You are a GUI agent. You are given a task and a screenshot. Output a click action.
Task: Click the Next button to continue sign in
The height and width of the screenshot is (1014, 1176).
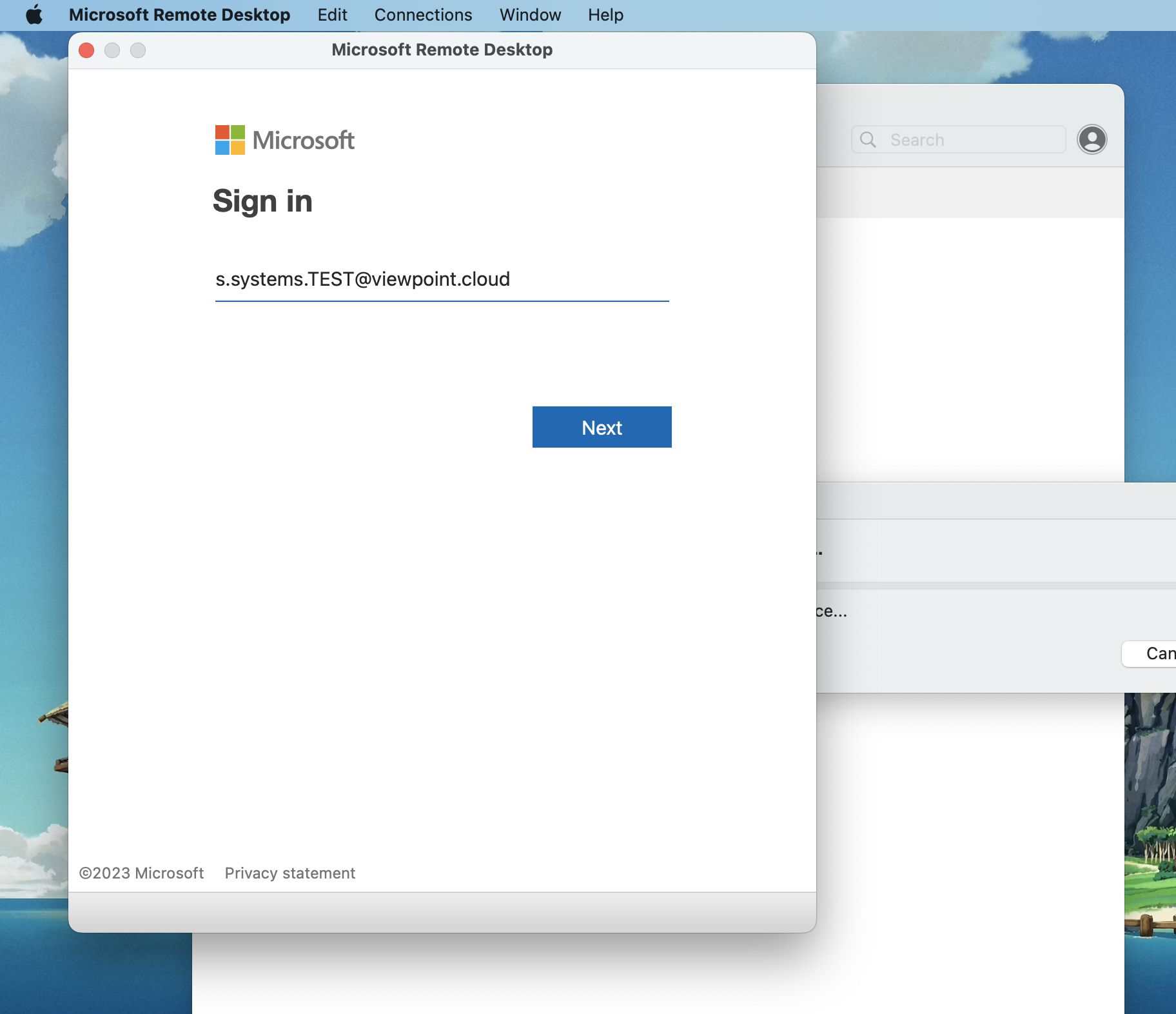(x=602, y=427)
